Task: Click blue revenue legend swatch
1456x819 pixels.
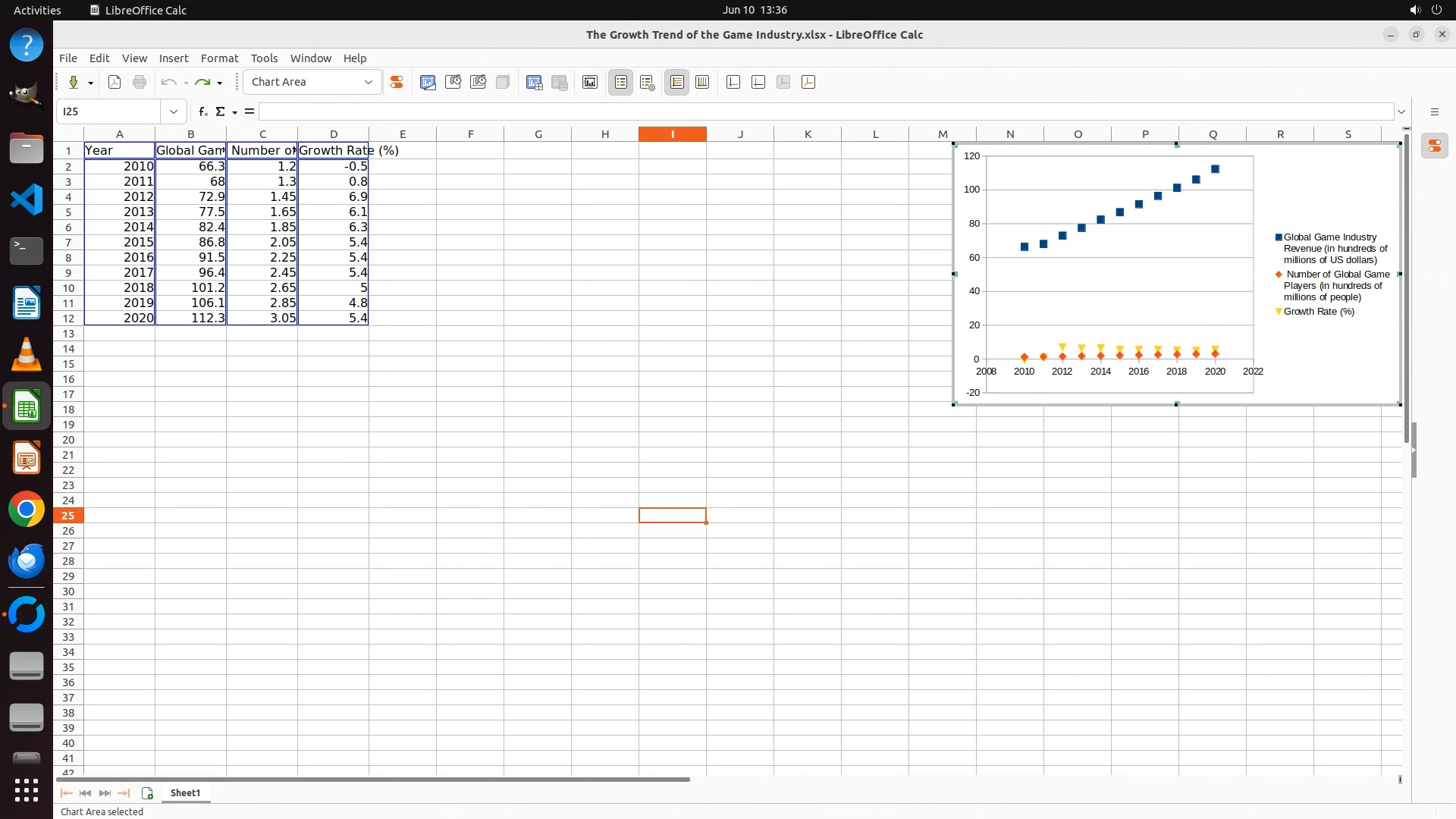Action: click(x=1279, y=237)
